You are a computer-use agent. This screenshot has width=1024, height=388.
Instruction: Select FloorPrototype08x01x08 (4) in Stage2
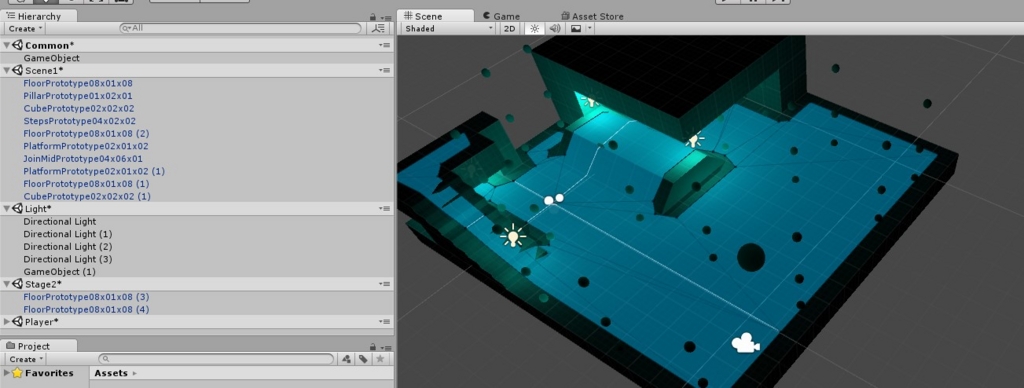(x=87, y=309)
